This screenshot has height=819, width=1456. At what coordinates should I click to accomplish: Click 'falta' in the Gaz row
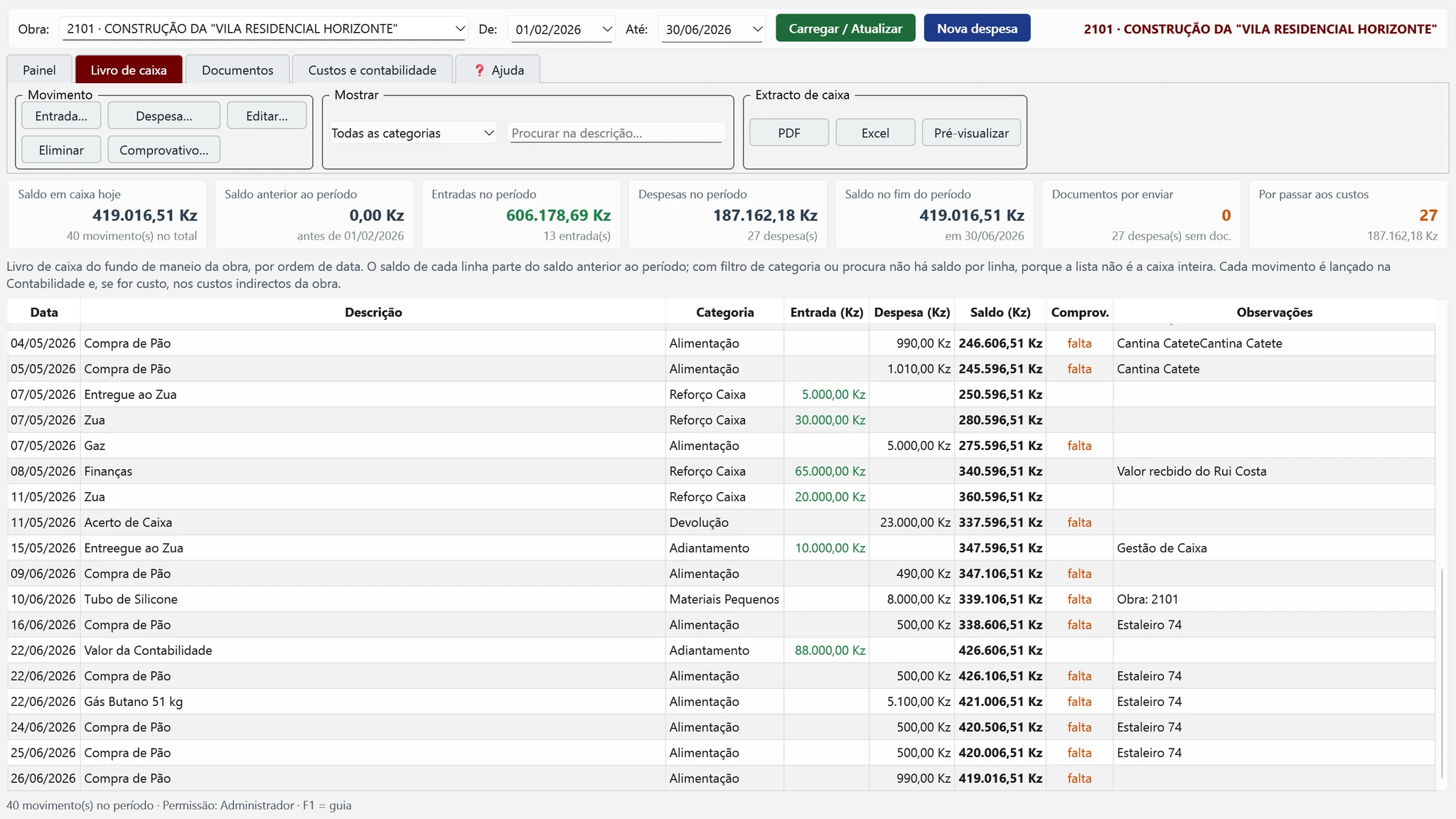[1079, 446]
